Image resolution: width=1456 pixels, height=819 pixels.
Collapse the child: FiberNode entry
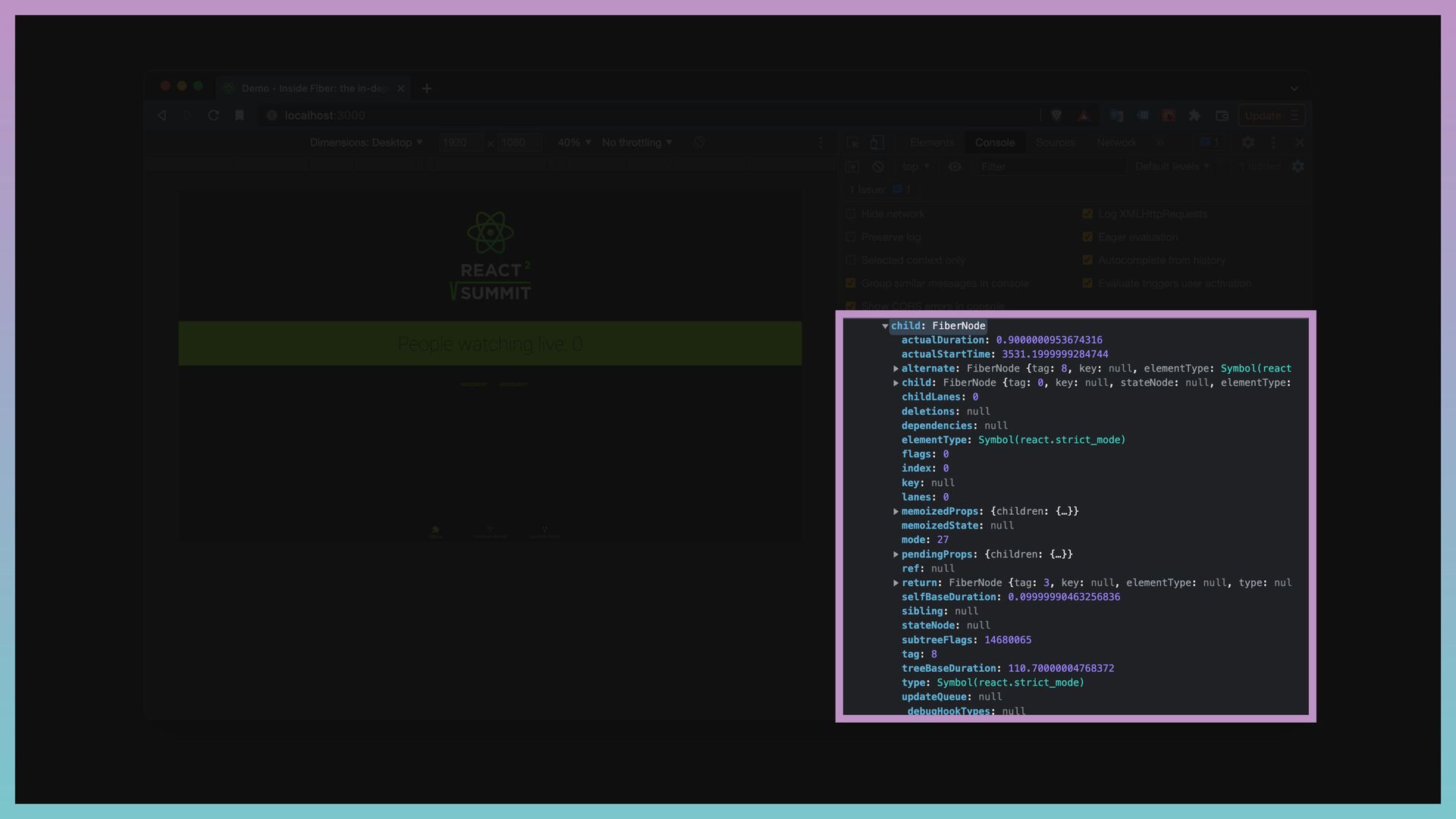(x=885, y=326)
